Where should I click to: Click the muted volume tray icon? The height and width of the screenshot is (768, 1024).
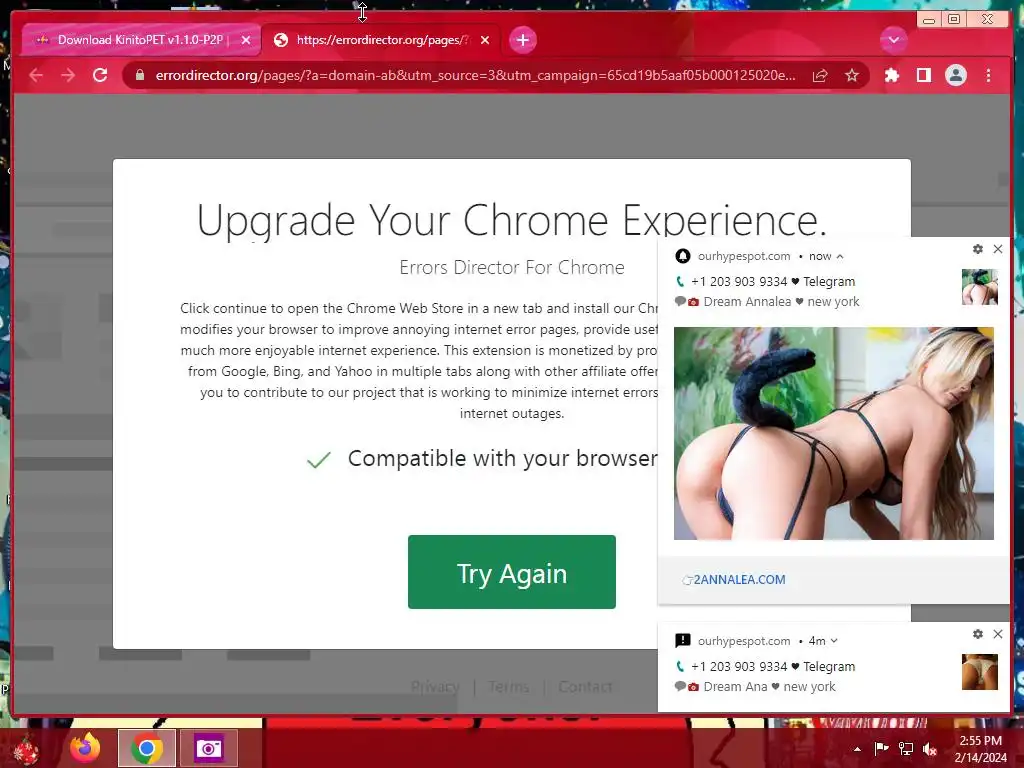930,749
